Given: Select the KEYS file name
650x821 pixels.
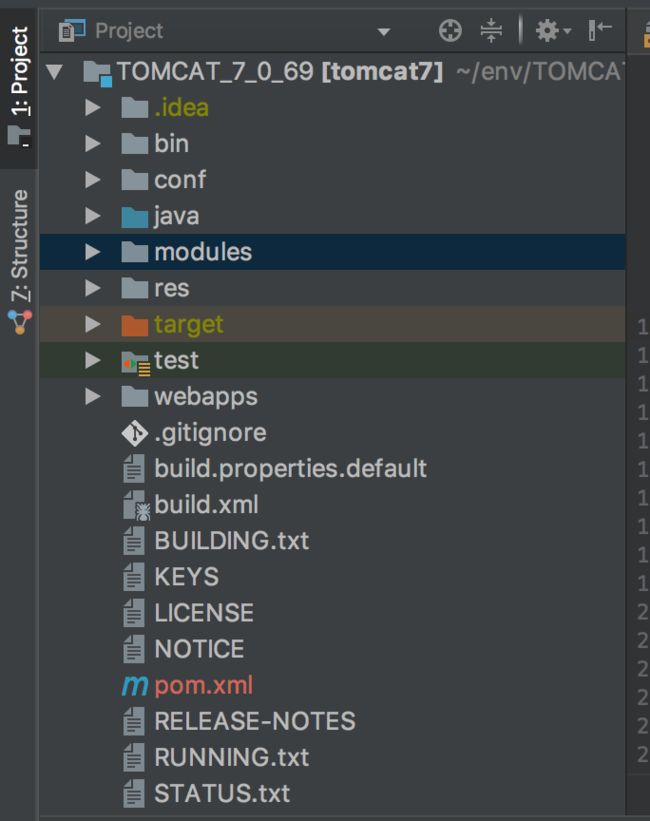Looking at the screenshot, I should [186, 577].
